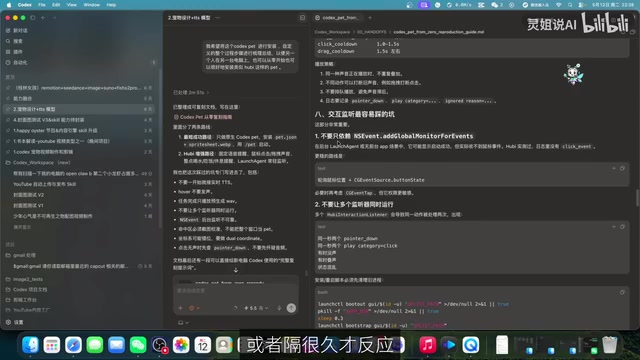Go back with the left arrow
This screenshot has width=640, height=360.
coord(43,18)
